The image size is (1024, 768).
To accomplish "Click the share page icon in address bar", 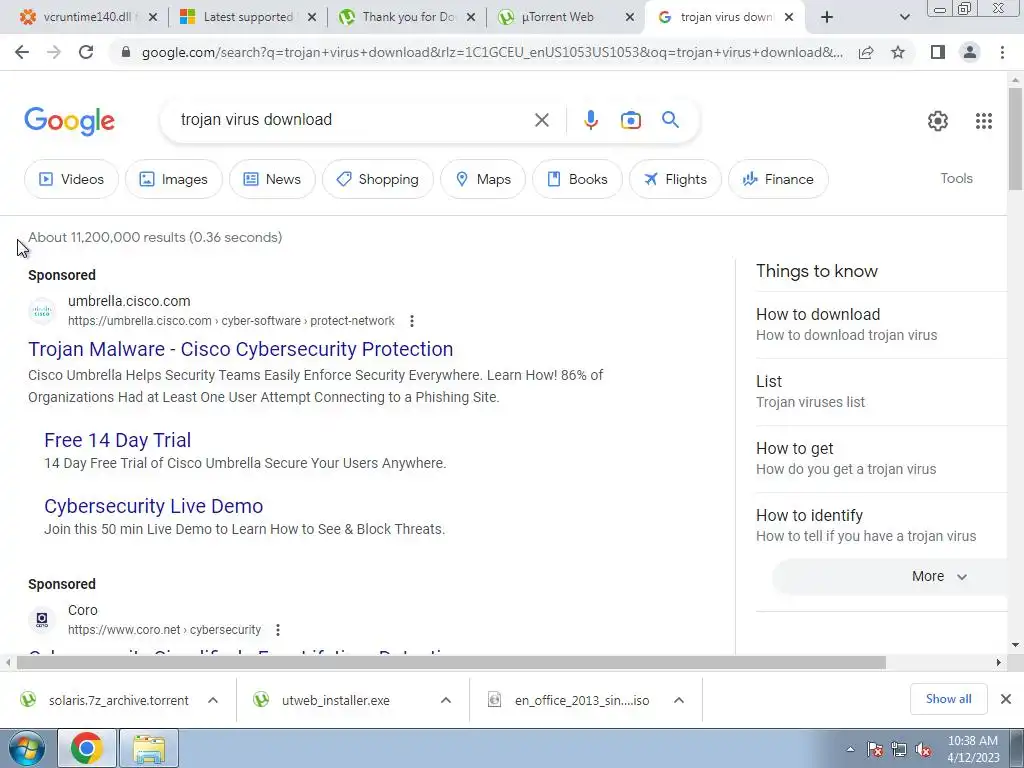I will [x=866, y=52].
